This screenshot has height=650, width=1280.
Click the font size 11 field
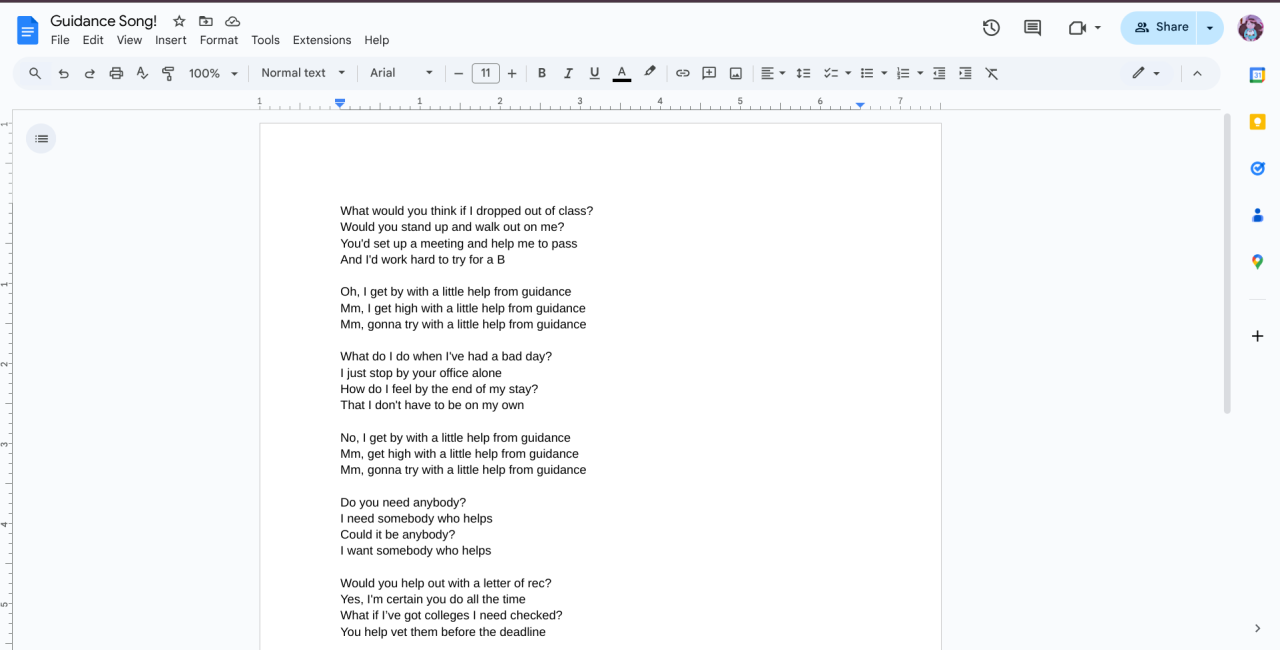point(485,73)
